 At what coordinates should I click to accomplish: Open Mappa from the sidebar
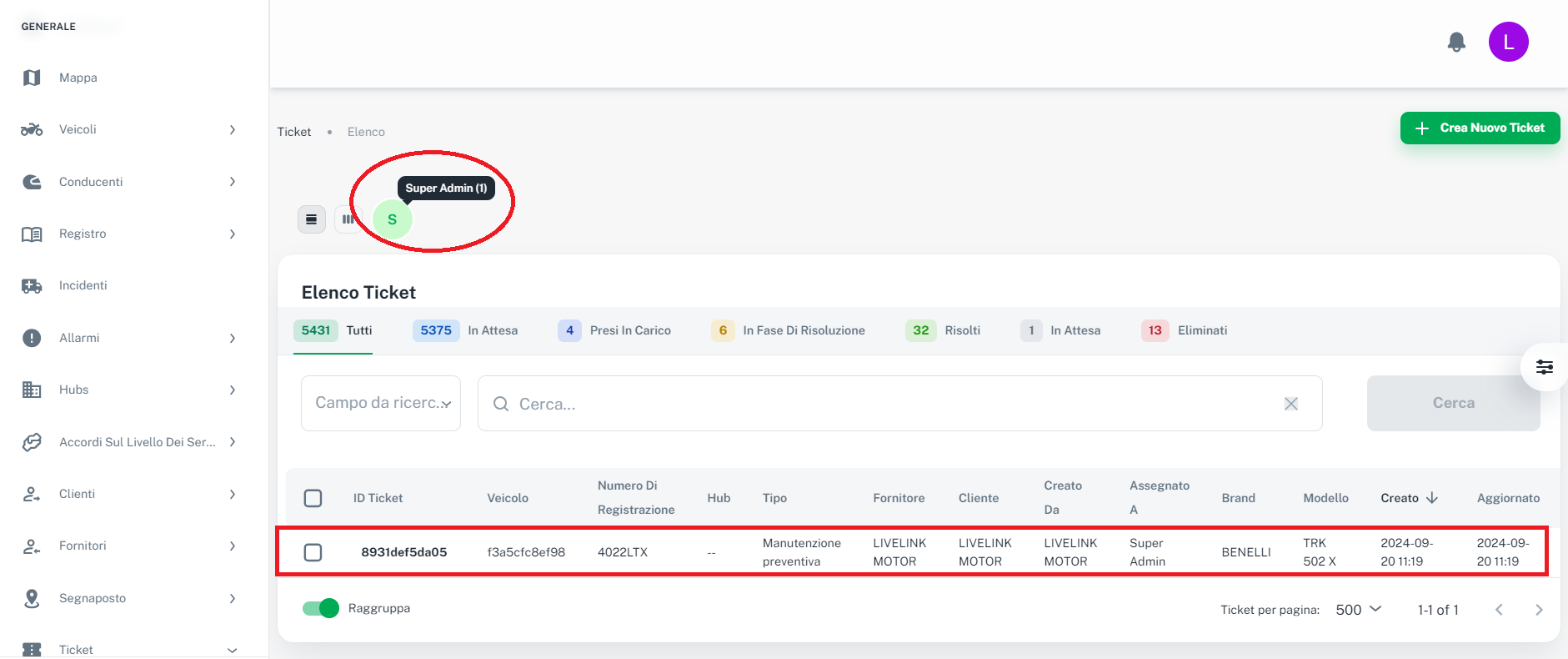tap(78, 78)
